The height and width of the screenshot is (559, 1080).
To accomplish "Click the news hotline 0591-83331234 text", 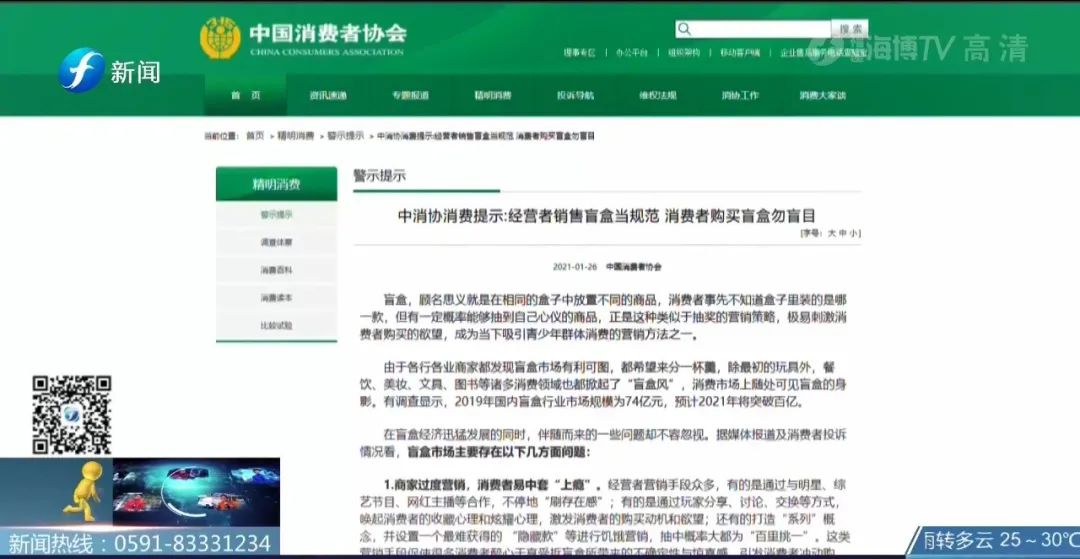I will point(140,543).
